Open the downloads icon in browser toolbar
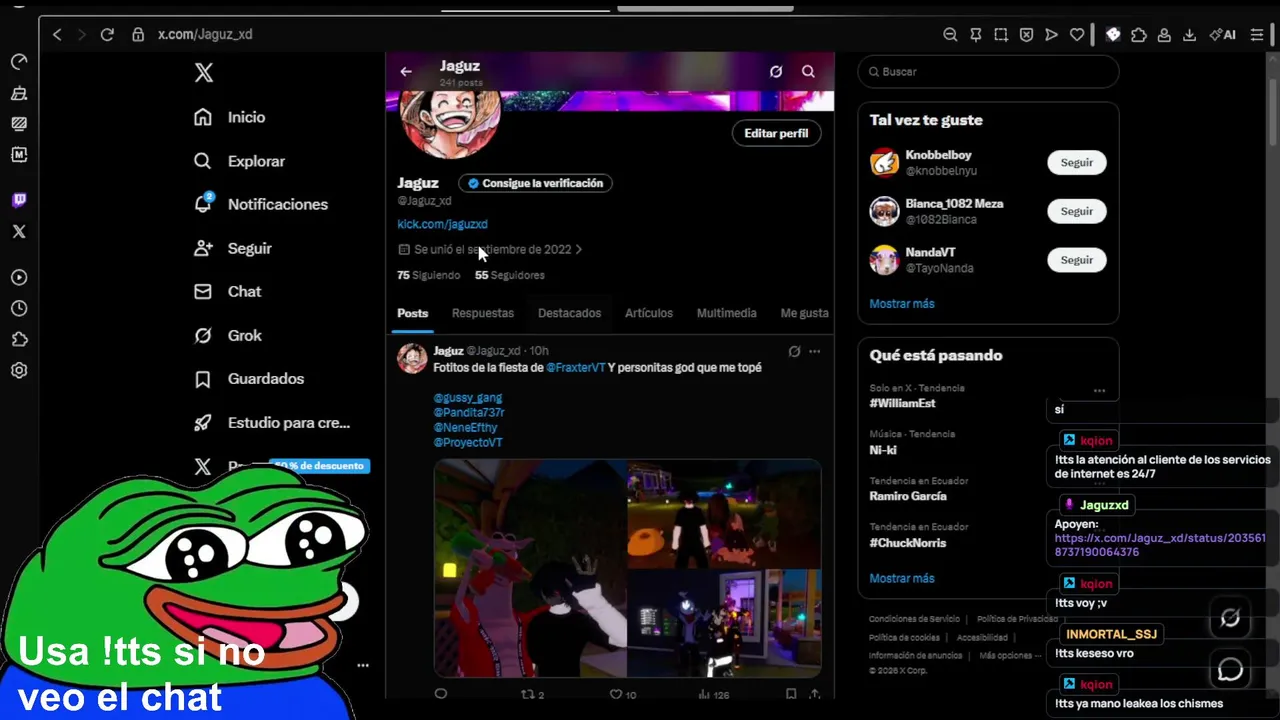Screen dimensions: 1280x720 1189,34
